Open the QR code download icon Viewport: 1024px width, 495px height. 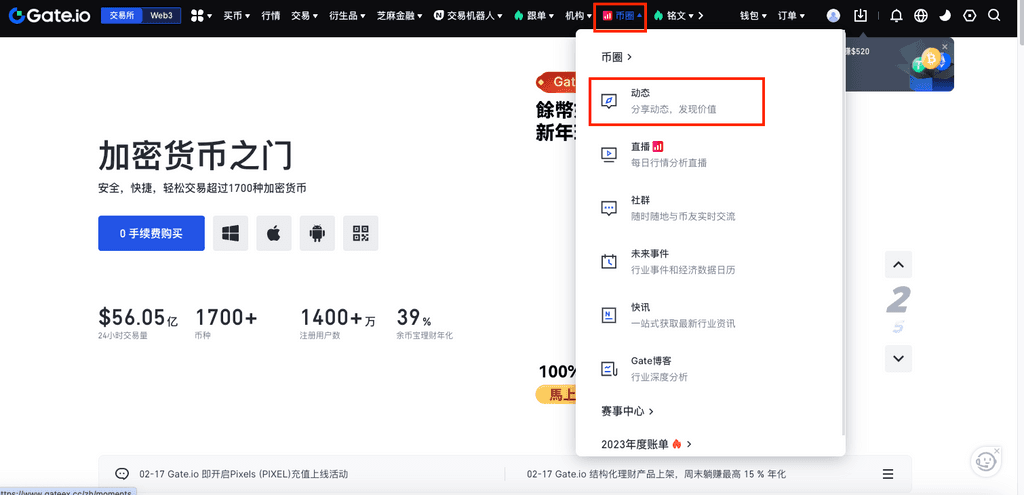point(360,233)
